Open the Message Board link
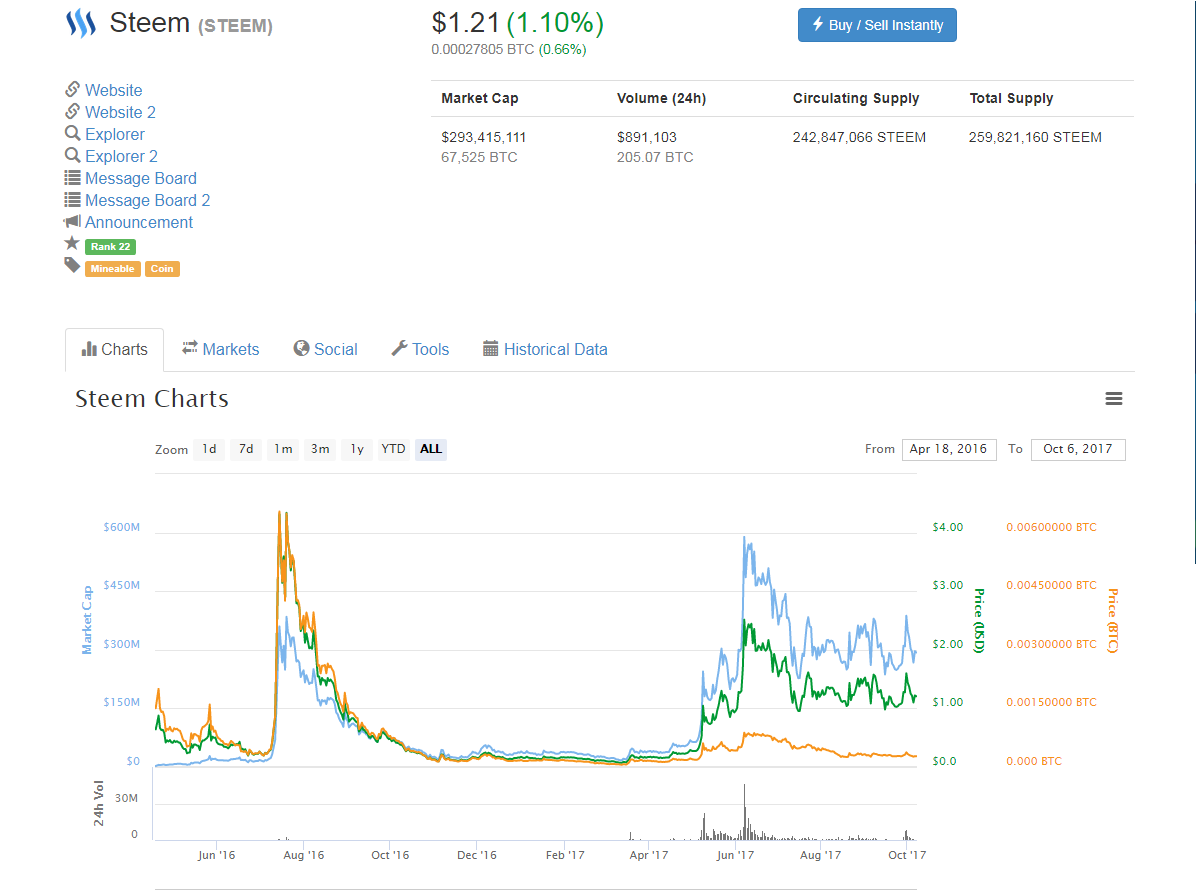The width and height of the screenshot is (1197, 891). tap(141, 178)
